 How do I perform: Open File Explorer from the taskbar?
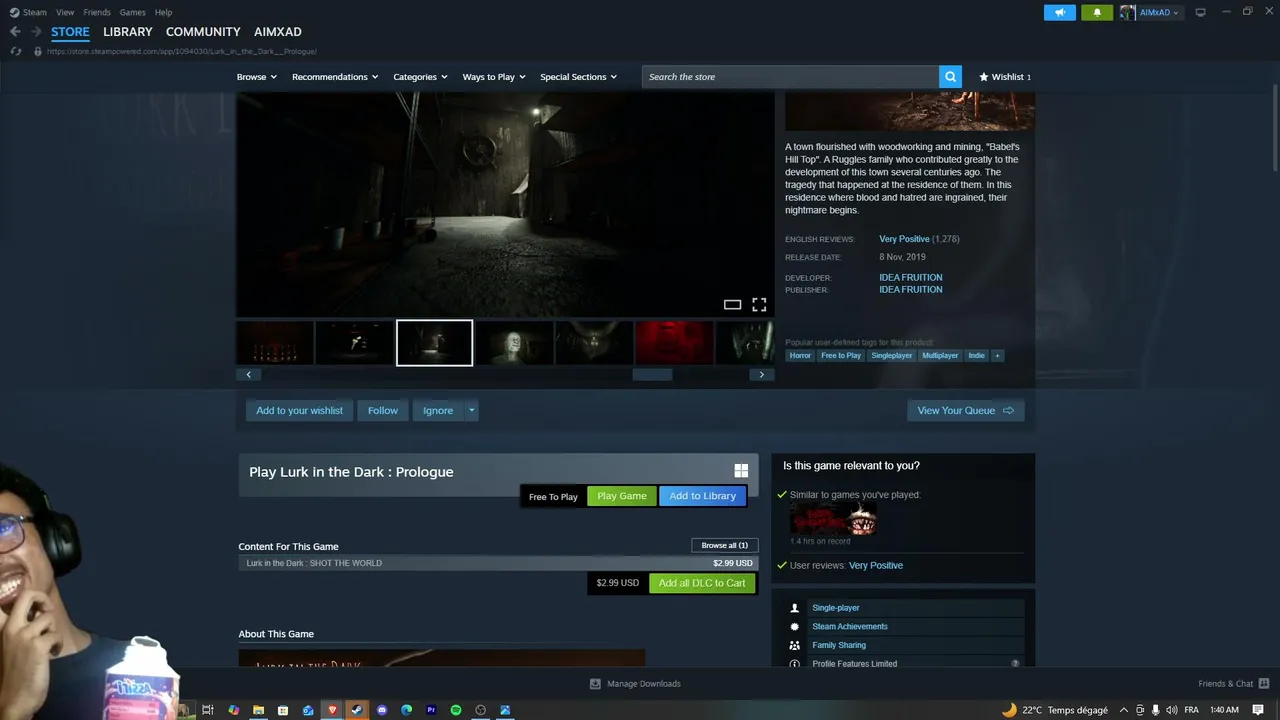pyautogui.click(x=258, y=710)
